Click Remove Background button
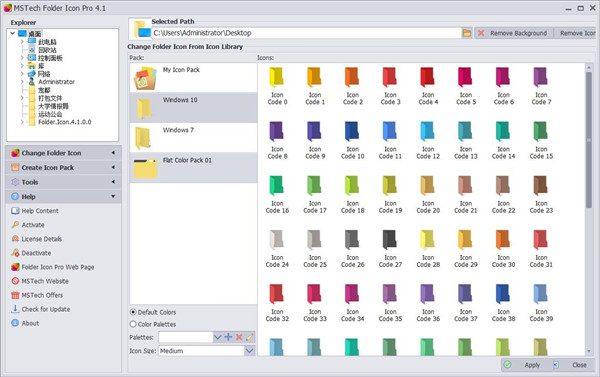 [x=514, y=33]
